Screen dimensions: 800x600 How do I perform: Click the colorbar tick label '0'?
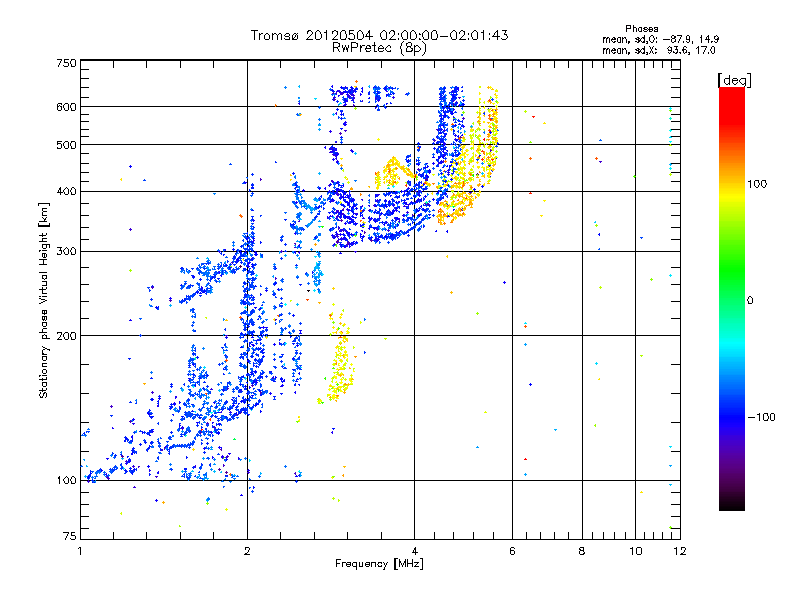[750, 301]
